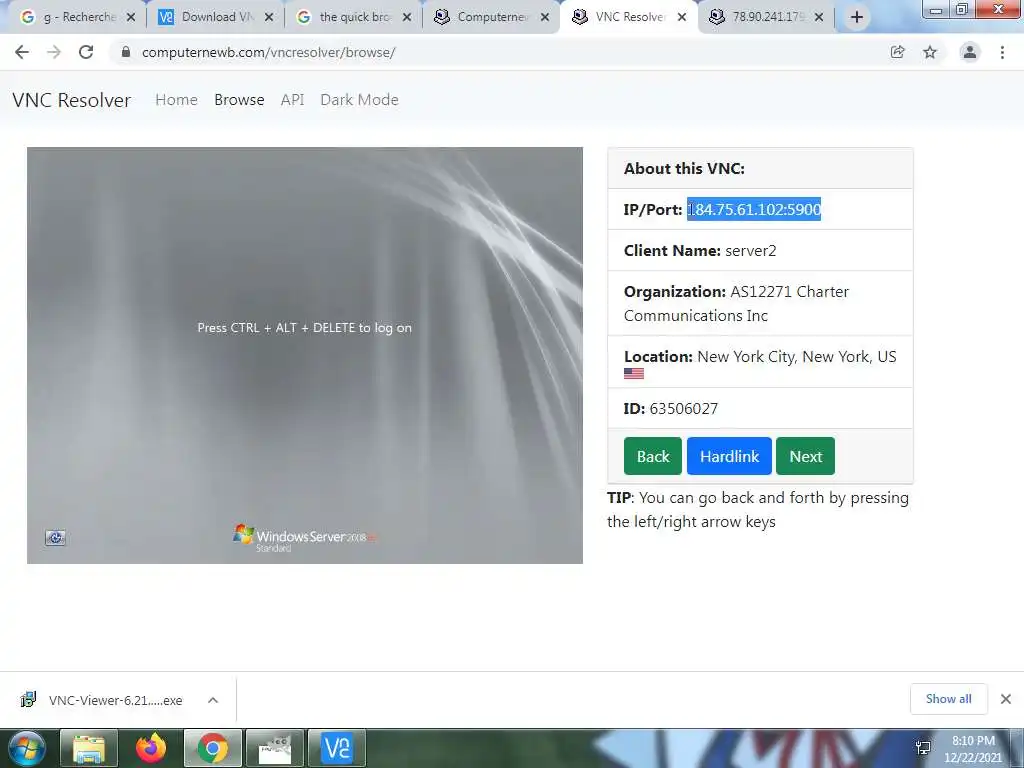Close the 78.90.241.179 tab

[x=819, y=18]
